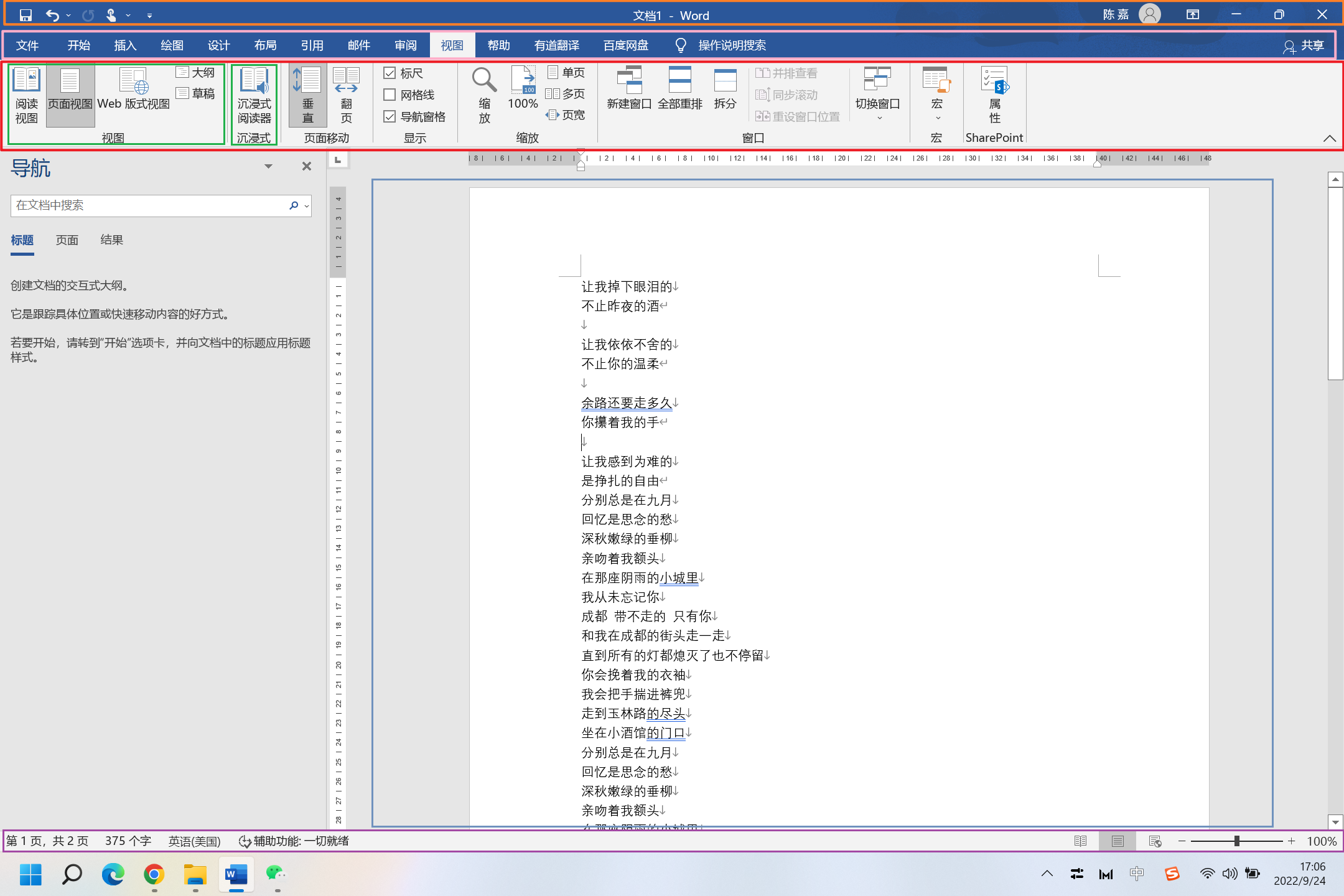The height and width of the screenshot is (896, 1344).
Task: Open the File tab (文件)
Action: point(27,45)
